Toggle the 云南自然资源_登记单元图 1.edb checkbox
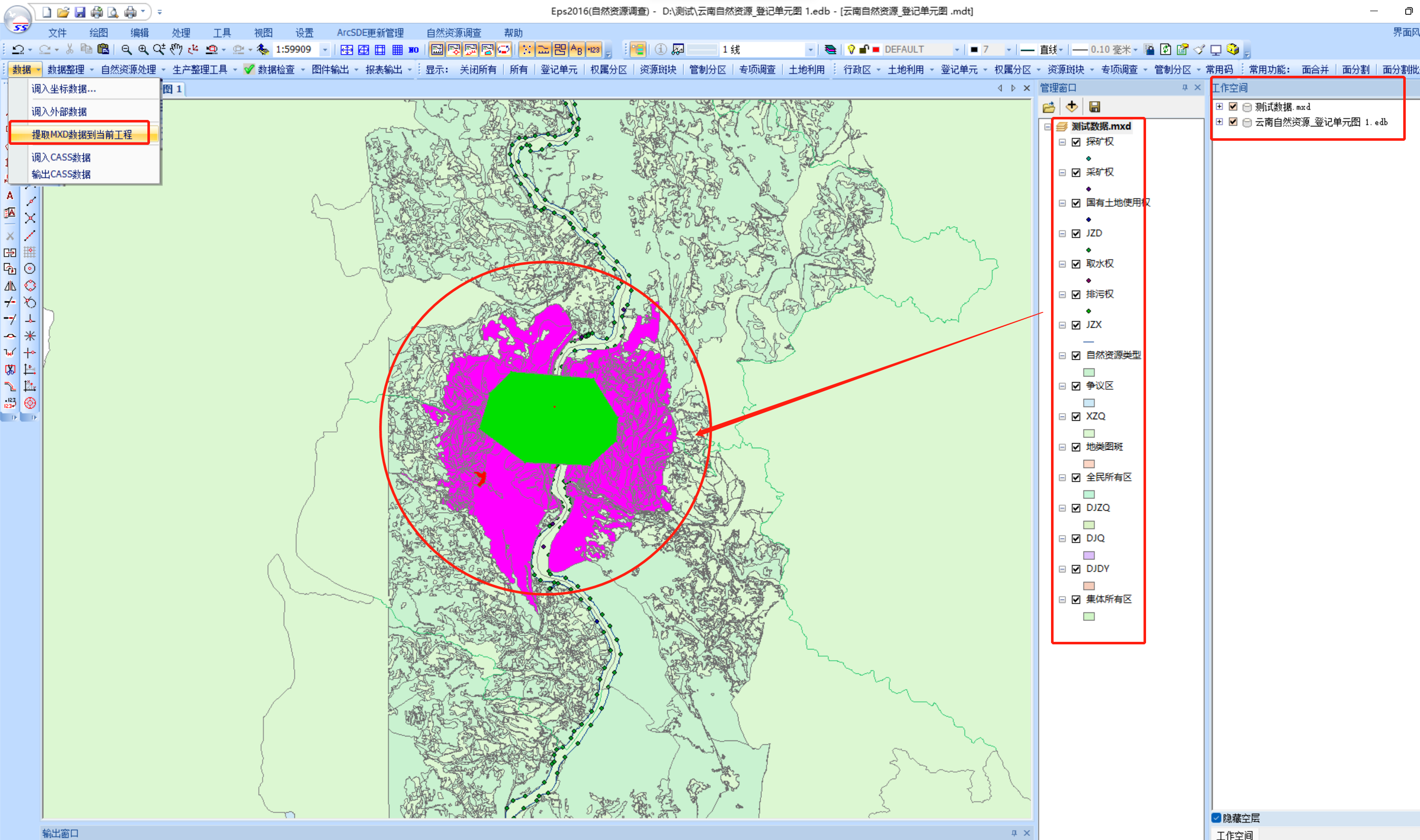This screenshot has width=1420, height=840. tap(1232, 121)
